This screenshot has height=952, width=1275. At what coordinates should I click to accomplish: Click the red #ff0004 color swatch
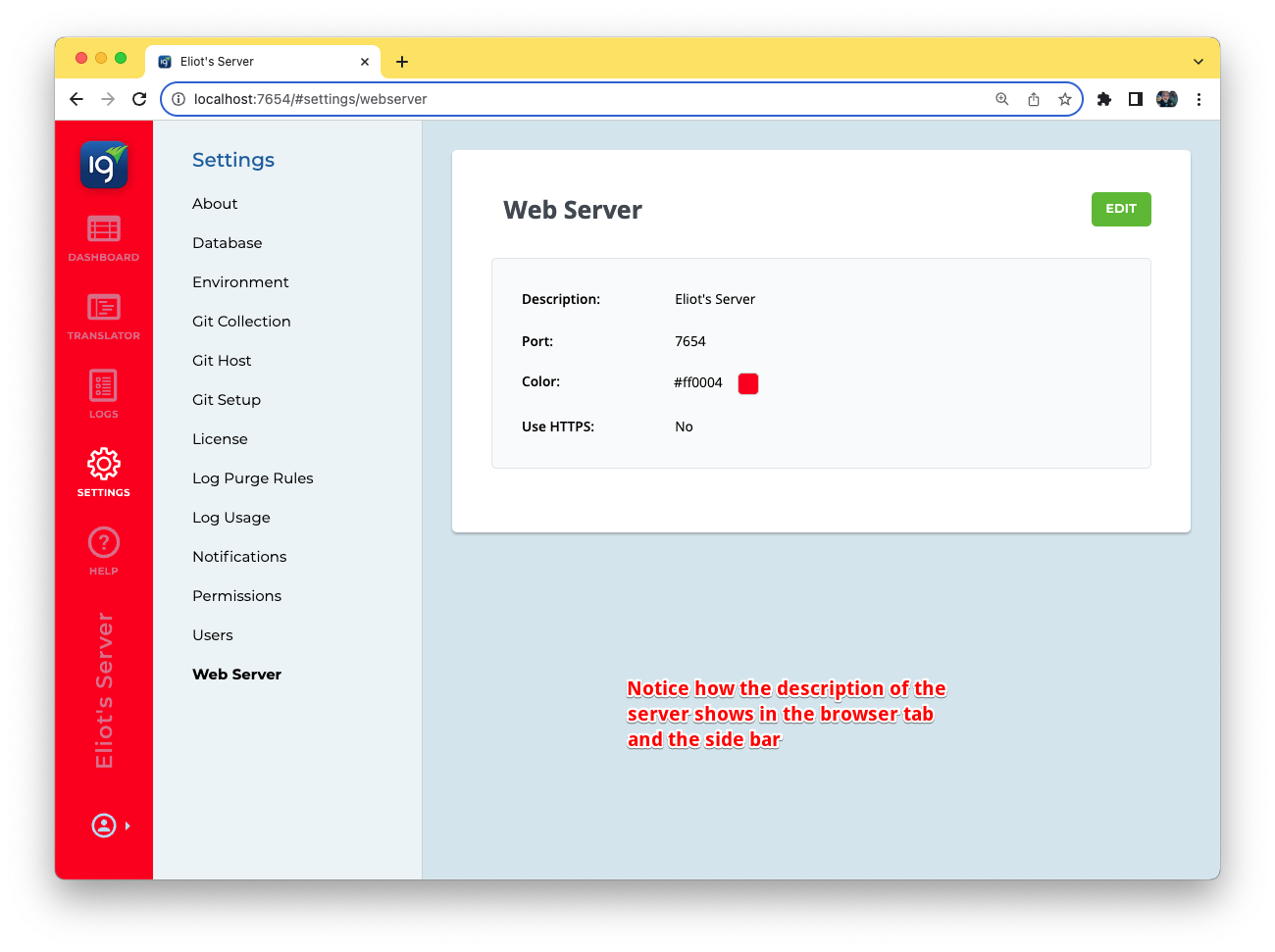748,383
